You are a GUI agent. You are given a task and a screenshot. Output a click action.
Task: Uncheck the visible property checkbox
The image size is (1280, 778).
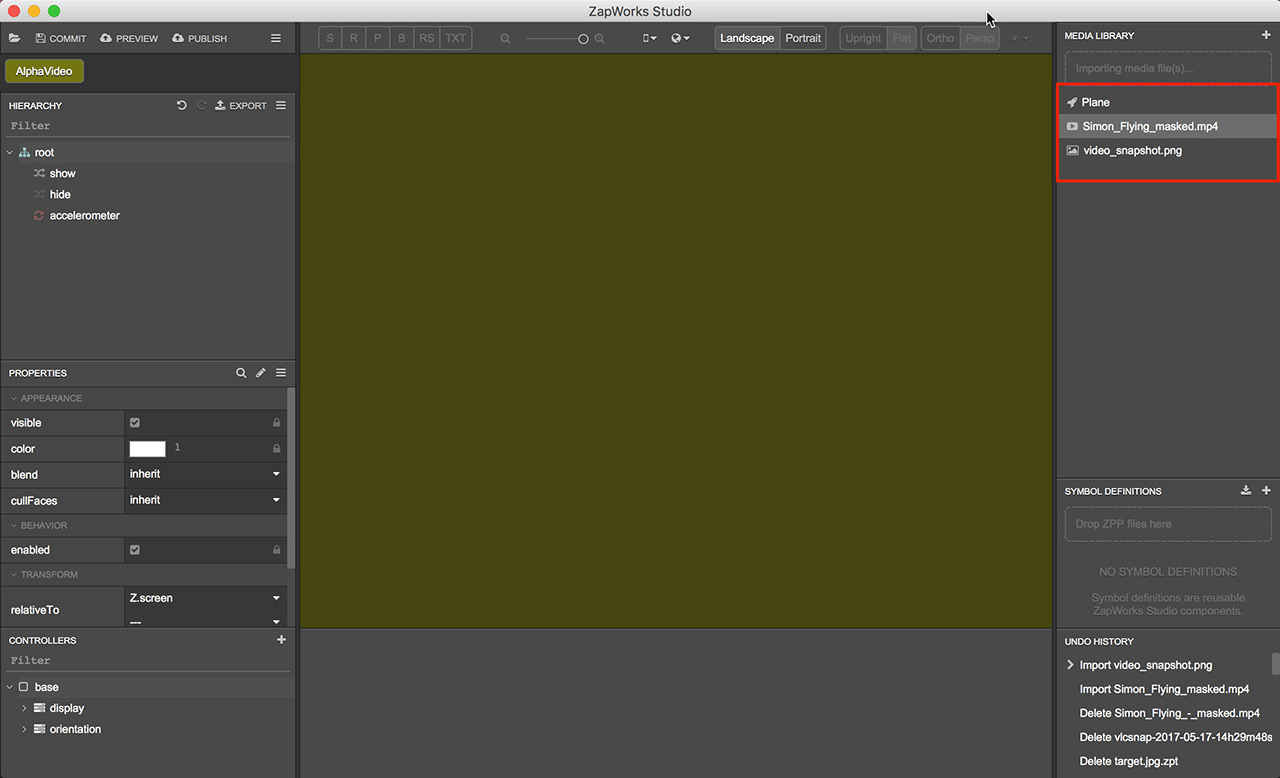tap(135, 423)
